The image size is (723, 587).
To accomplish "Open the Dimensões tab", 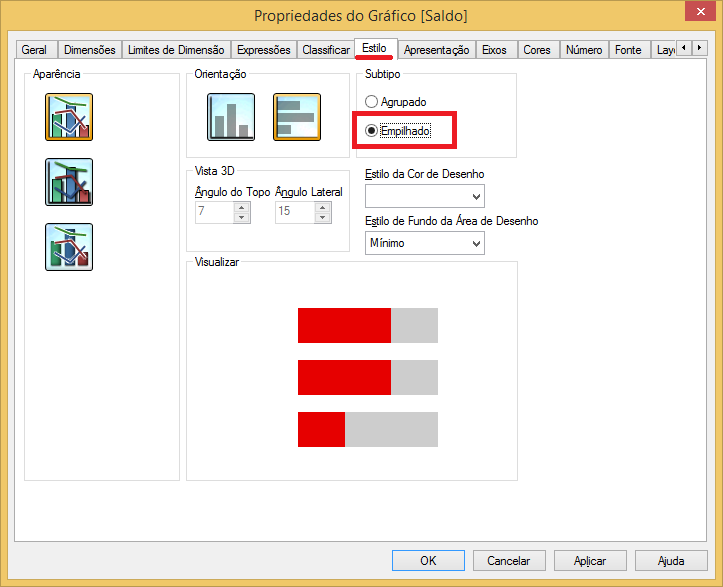I will (x=89, y=50).
